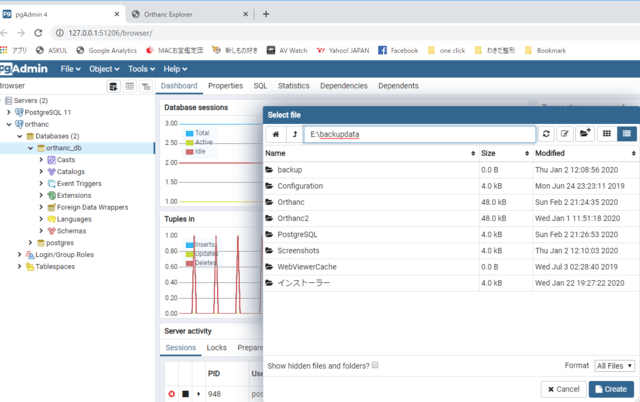Click the rename file icon
Viewport: 640px width, 402px height.
click(565, 133)
